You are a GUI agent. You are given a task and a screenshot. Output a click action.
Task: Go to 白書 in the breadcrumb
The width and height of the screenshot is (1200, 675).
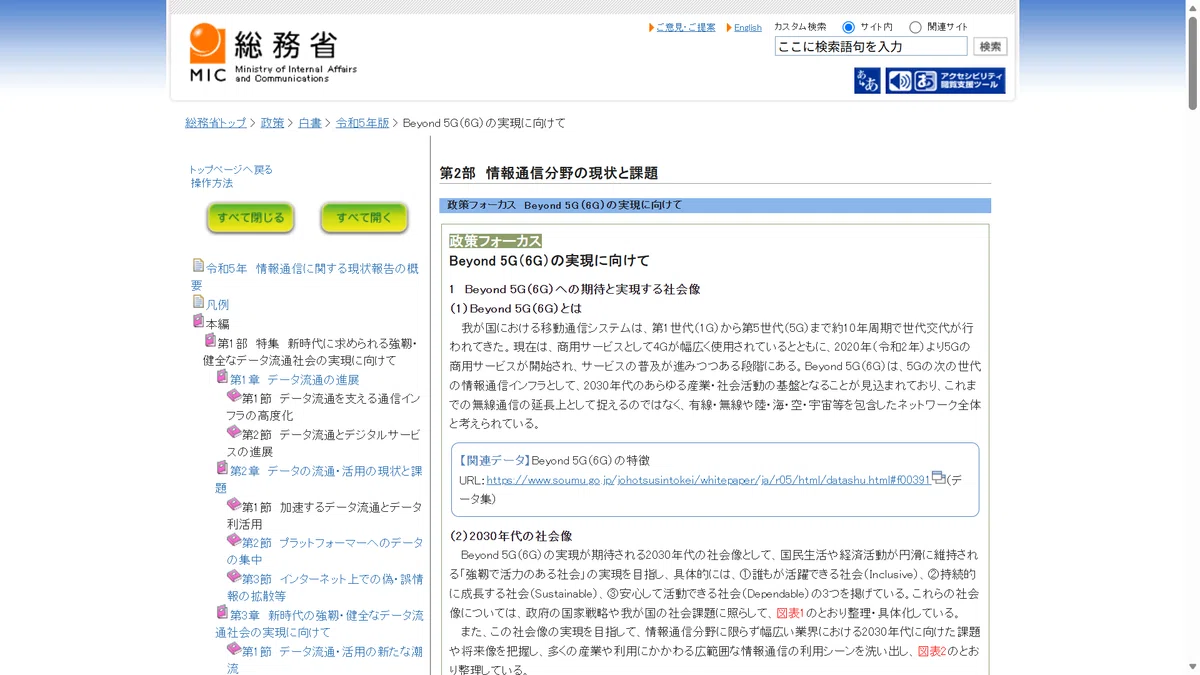310,123
